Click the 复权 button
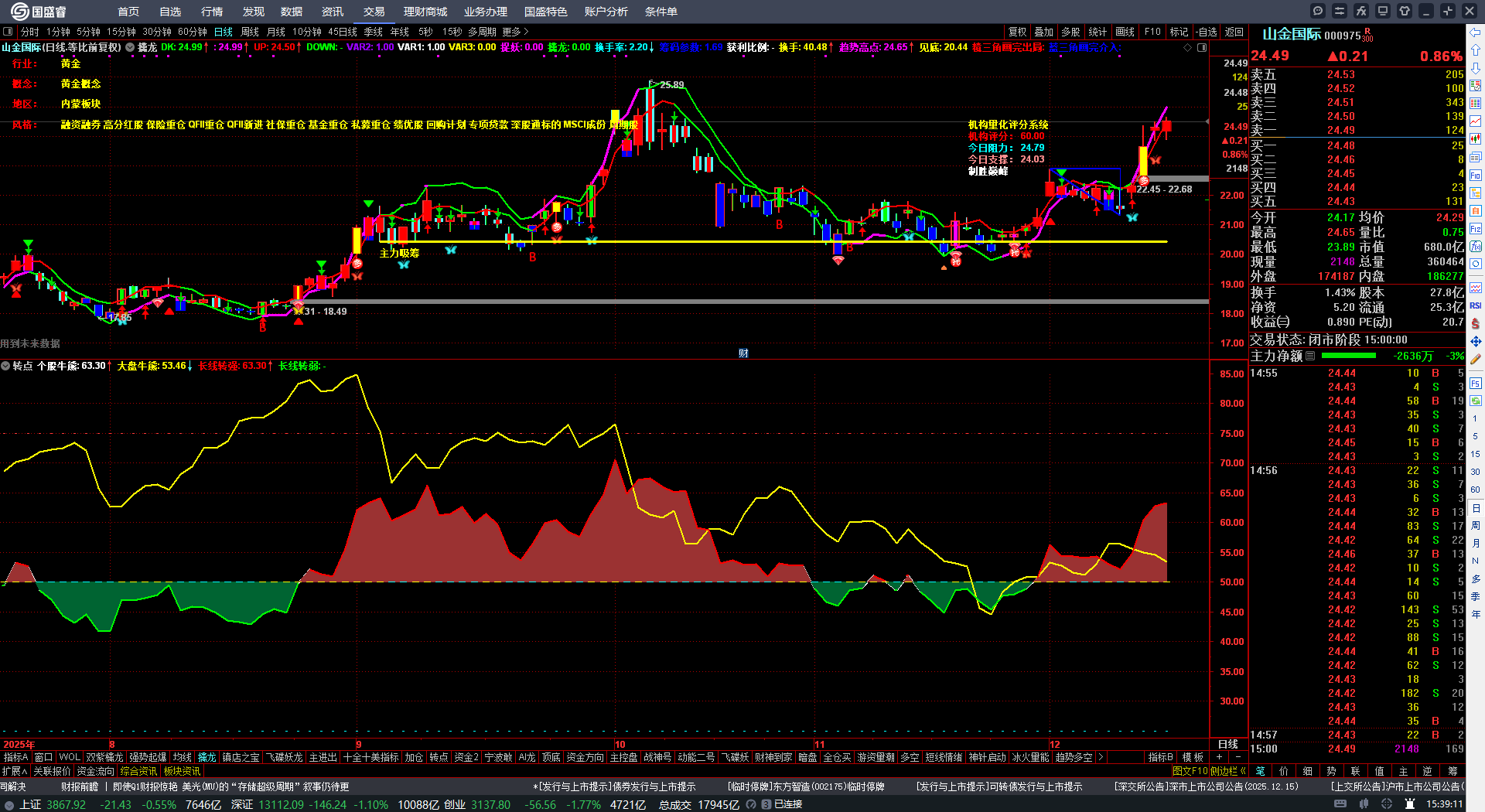The image size is (1485, 812). (1017, 32)
